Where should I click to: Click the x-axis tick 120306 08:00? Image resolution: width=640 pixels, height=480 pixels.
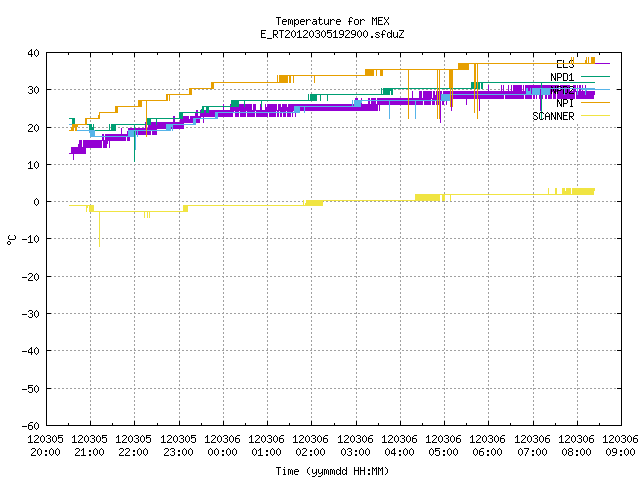(576, 446)
